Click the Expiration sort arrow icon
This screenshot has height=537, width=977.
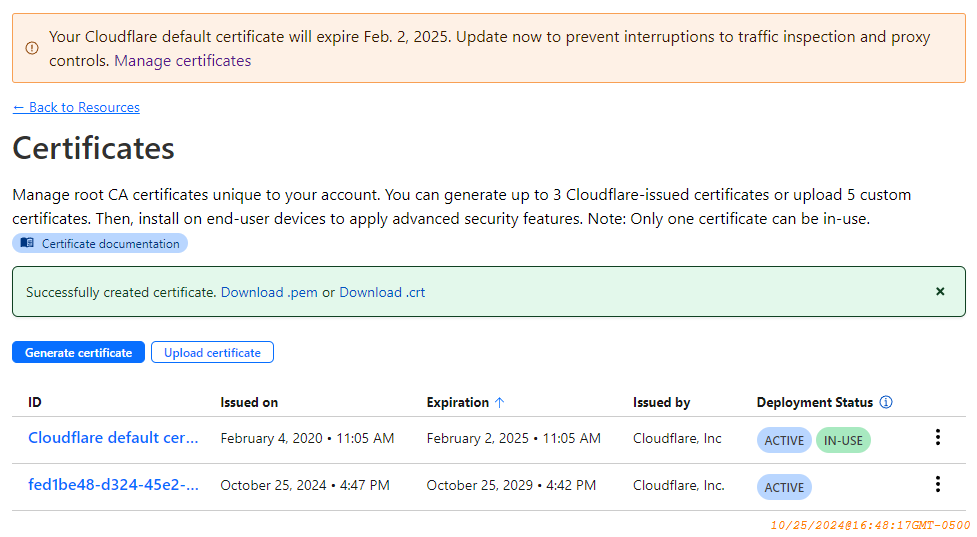(x=500, y=403)
